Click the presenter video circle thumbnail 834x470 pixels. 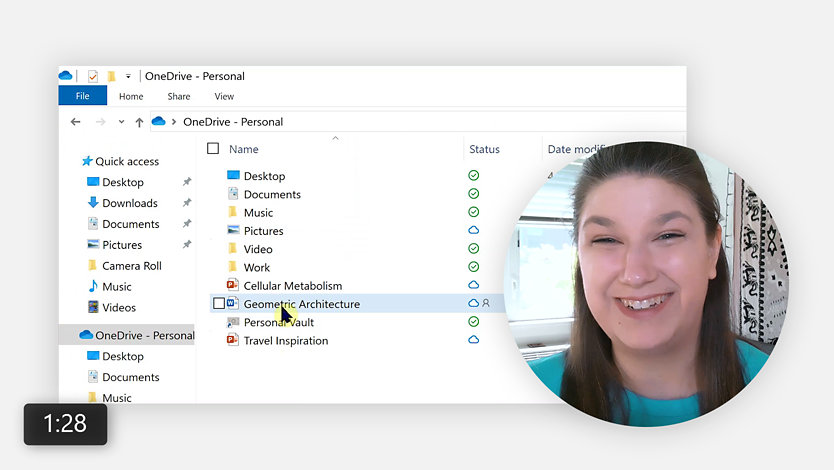pyautogui.click(x=646, y=284)
